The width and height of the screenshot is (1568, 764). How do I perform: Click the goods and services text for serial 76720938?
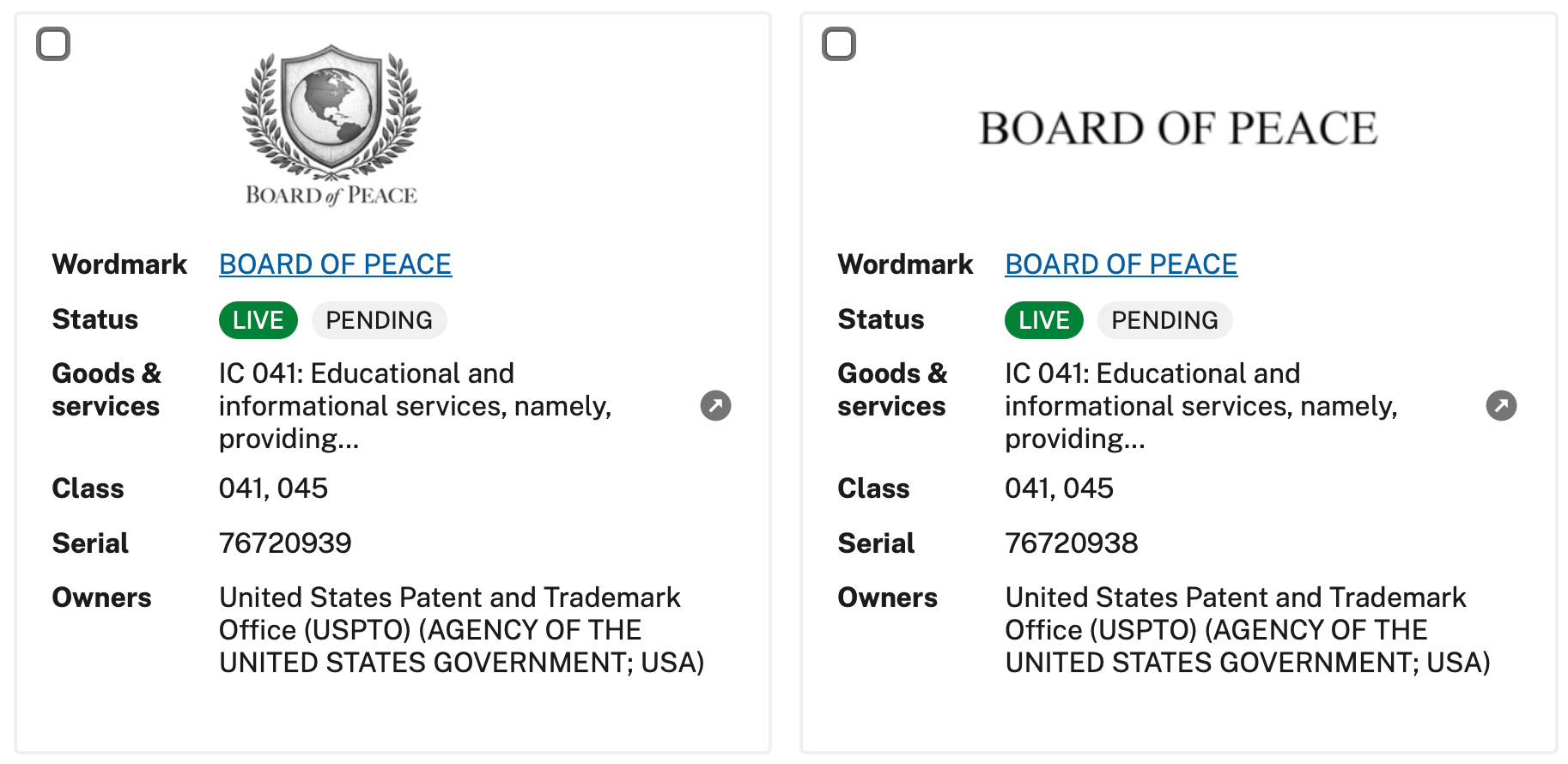click(x=1200, y=405)
